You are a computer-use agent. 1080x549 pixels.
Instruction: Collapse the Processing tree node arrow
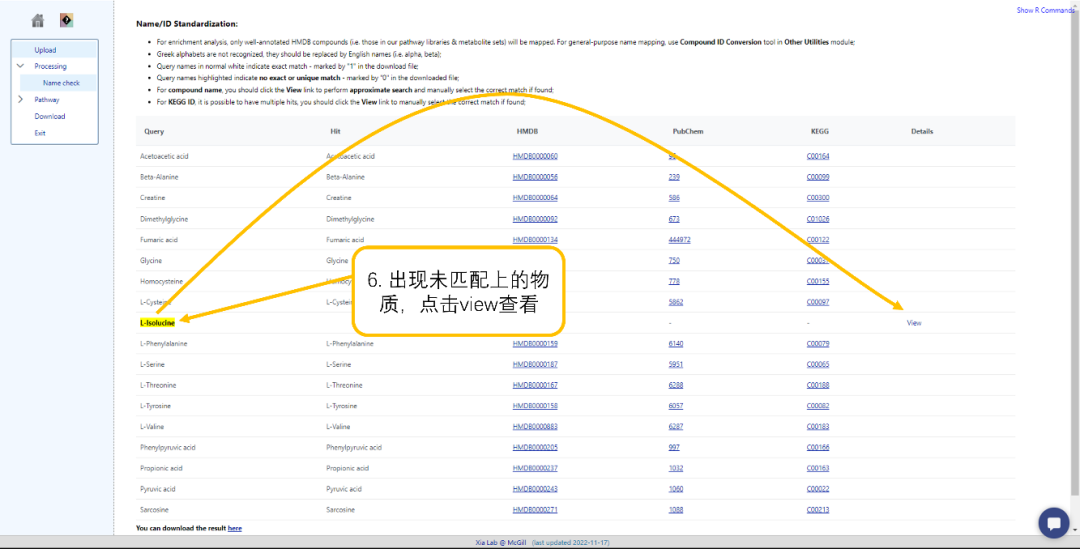tap(20, 66)
